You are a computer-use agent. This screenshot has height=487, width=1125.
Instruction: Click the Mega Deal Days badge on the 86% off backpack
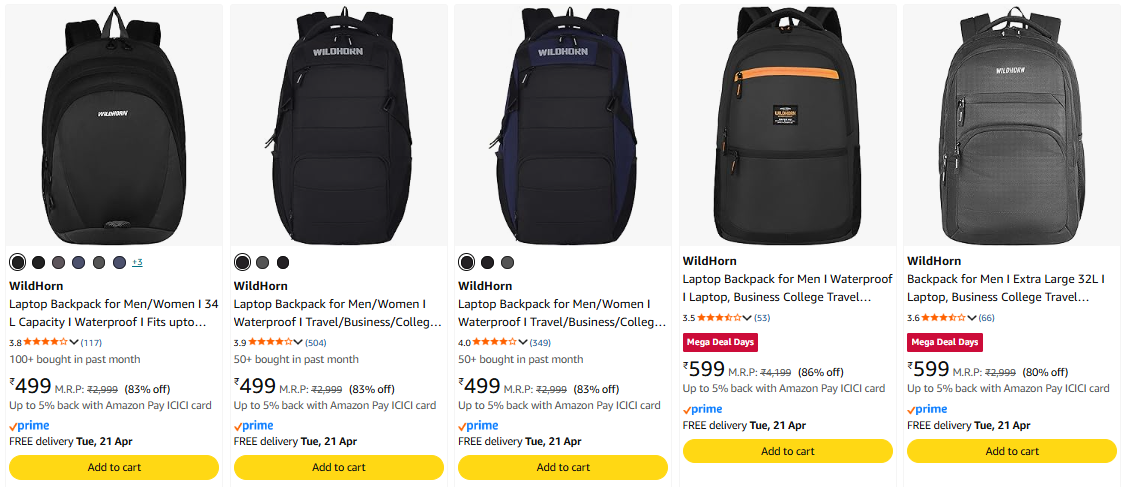coord(720,342)
